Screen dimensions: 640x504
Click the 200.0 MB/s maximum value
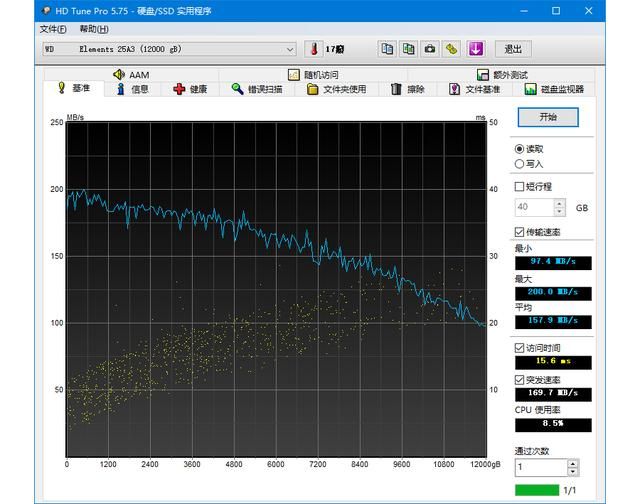coord(553,293)
